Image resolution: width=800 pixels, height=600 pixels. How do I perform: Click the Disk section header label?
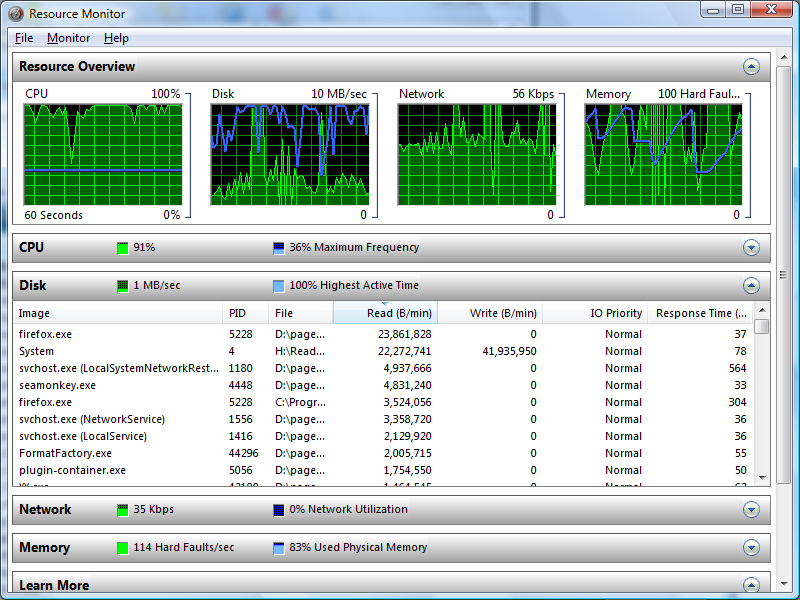[33, 285]
